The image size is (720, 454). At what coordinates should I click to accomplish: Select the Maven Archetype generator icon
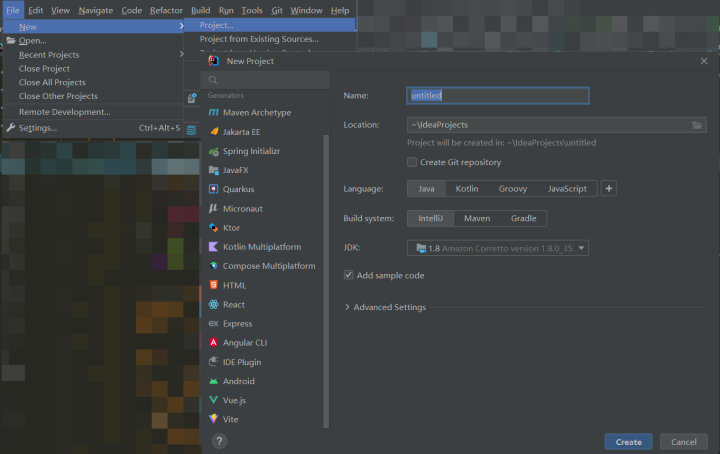214,112
